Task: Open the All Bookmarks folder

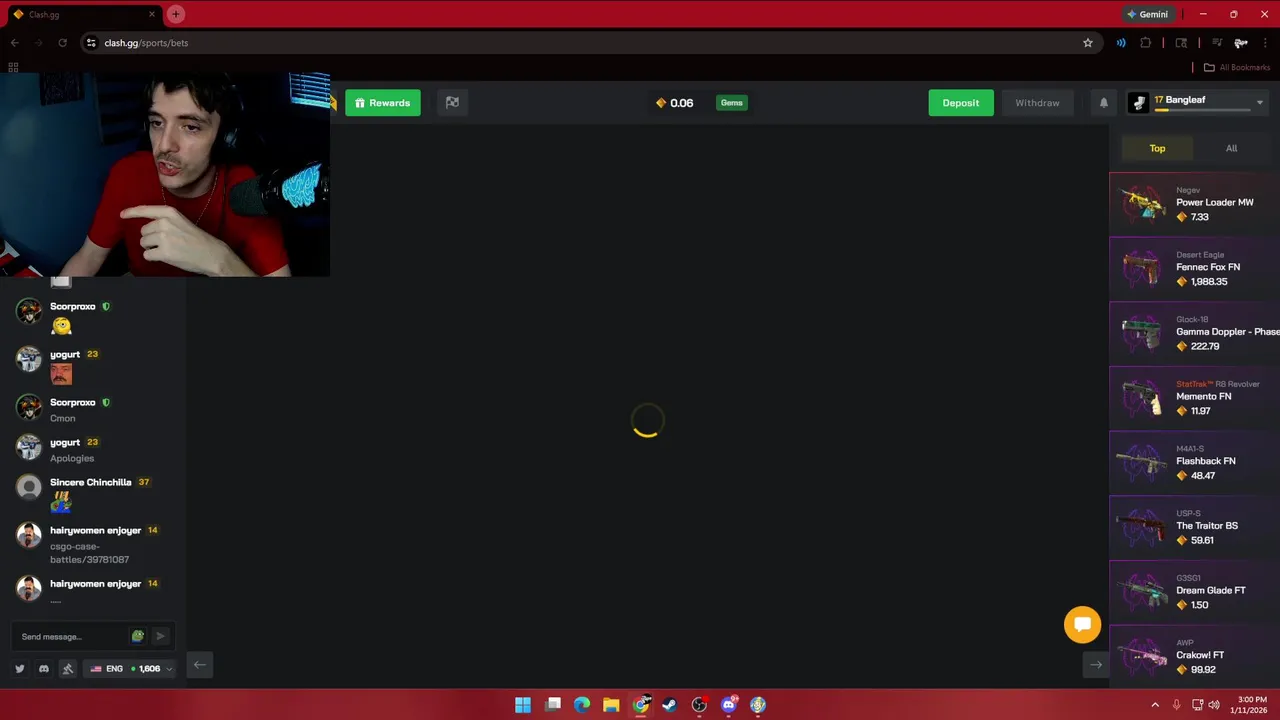Action: (x=1236, y=67)
